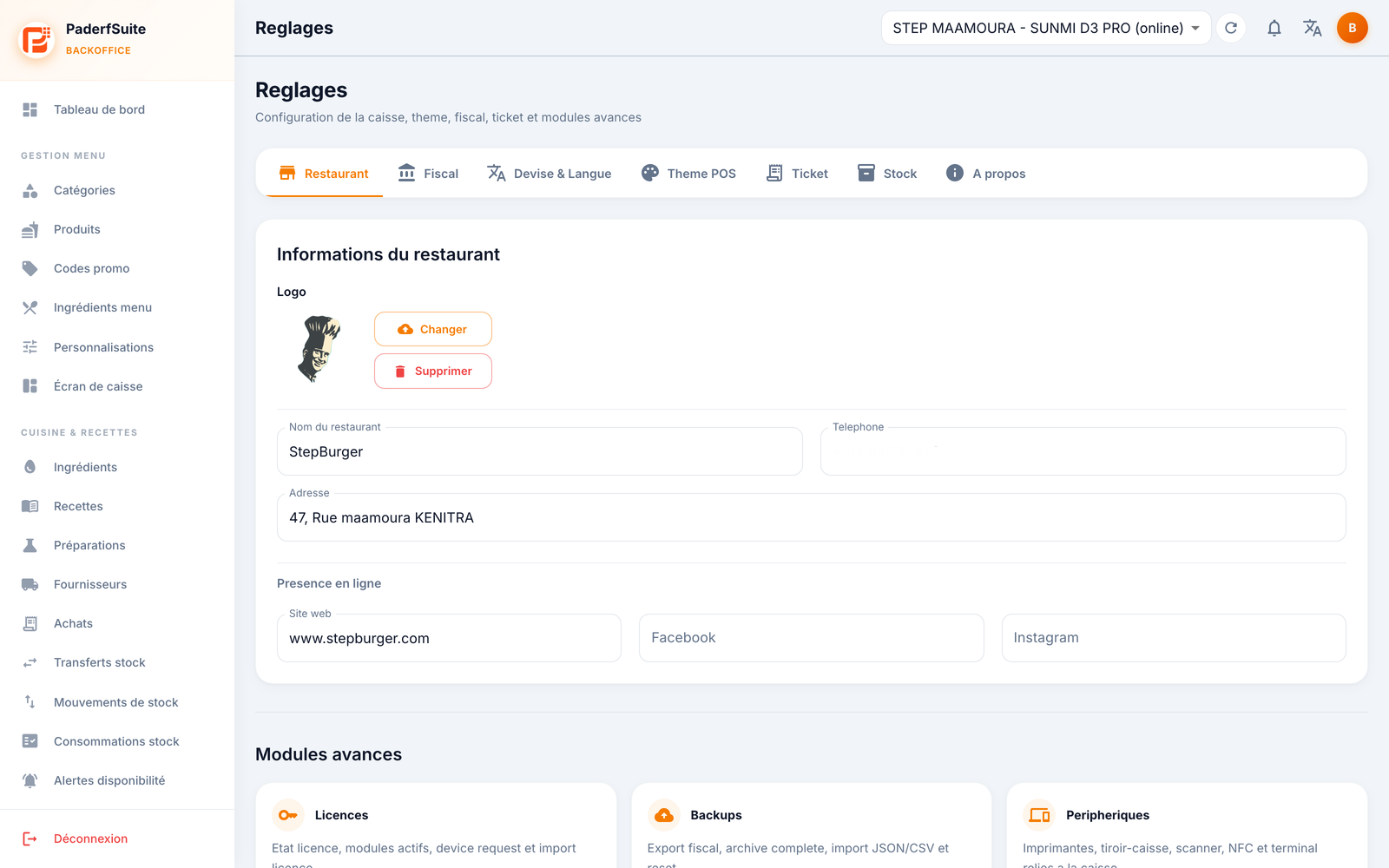Click the Produits sidebar icon
This screenshot has height=868, width=1389.
point(30,229)
